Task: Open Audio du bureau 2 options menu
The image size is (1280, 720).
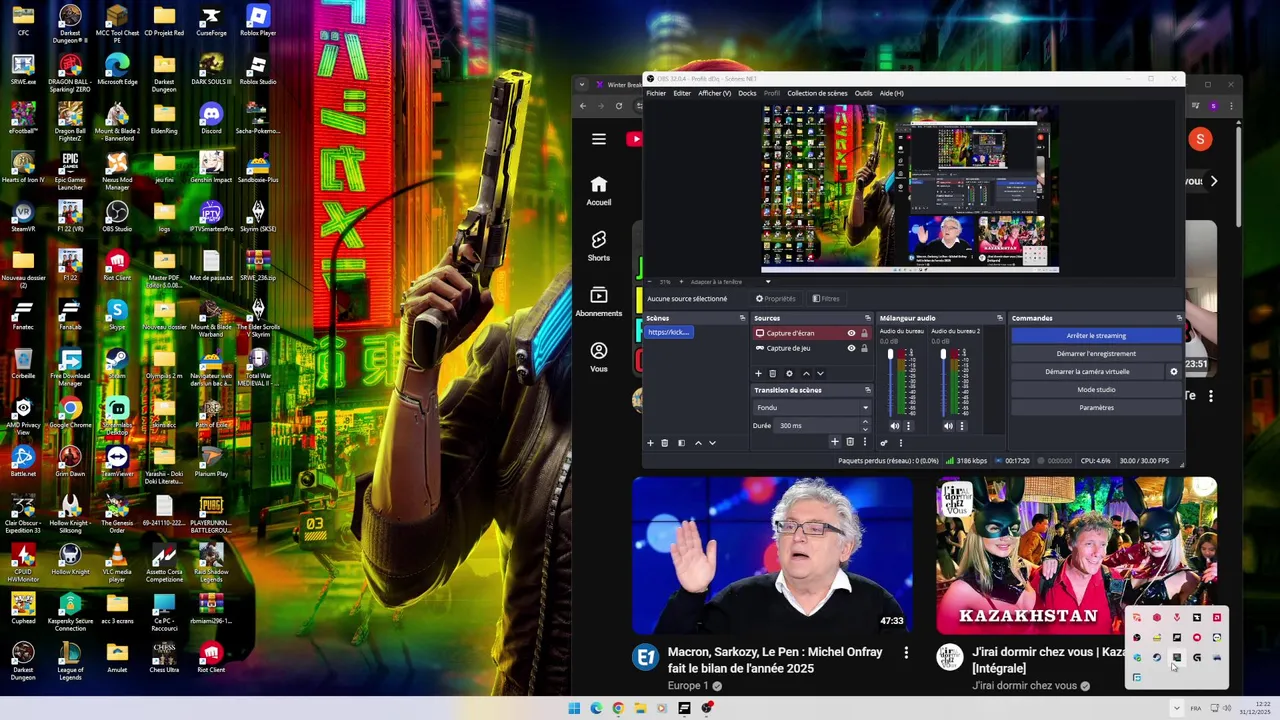Action: [961, 426]
